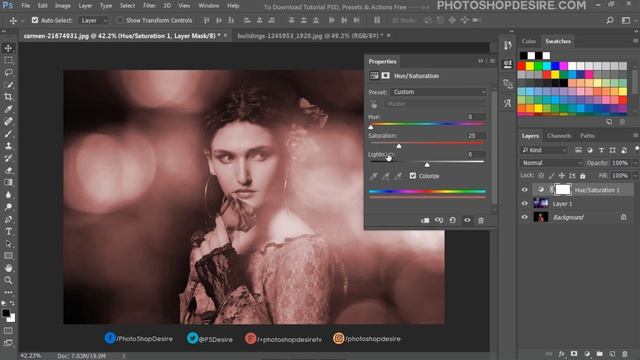This screenshot has width=640, height=360.
Task: Click the Add layer style fx button
Action: point(562,354)
